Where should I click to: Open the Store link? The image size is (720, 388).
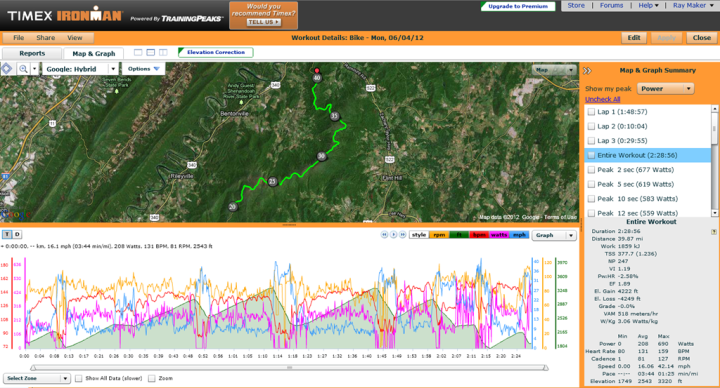[x=576, y=6]
